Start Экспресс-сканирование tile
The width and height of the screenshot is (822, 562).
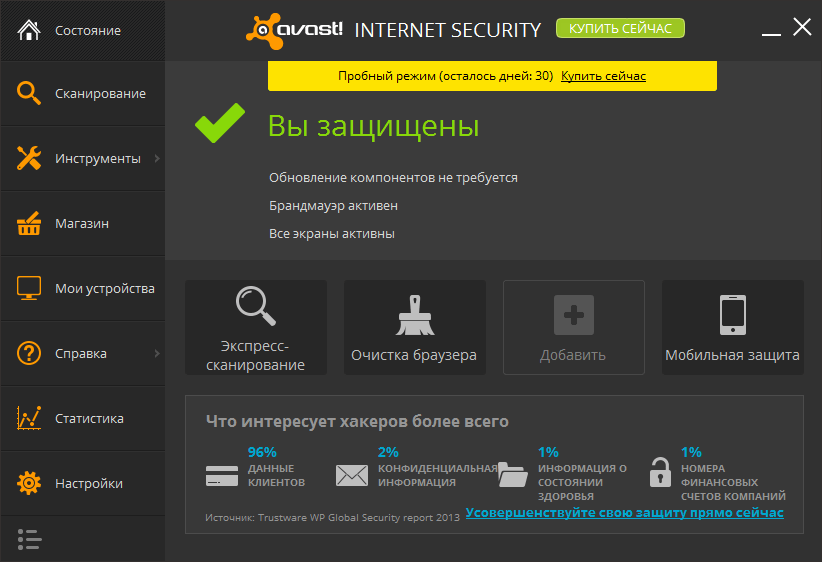pyautogui.click(x=256, y=327)
